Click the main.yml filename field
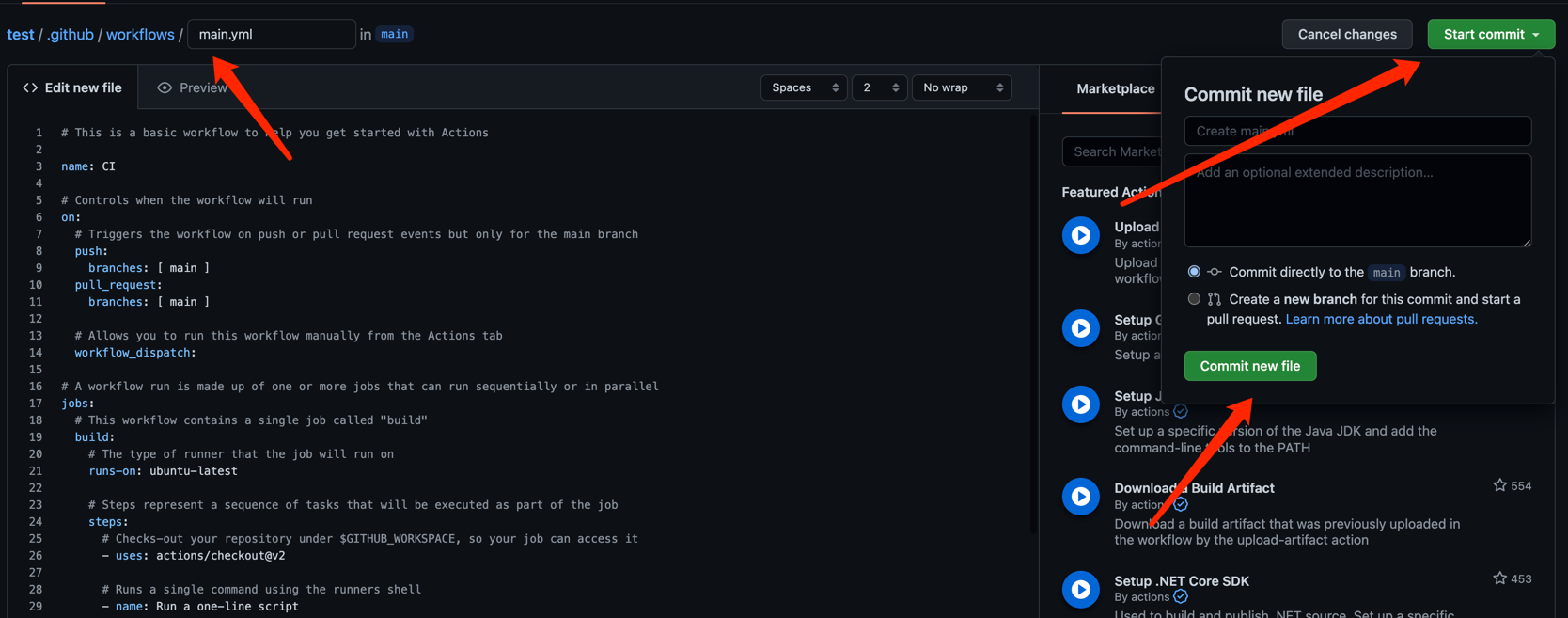1568x618 pixels. [x=272, y=34]
